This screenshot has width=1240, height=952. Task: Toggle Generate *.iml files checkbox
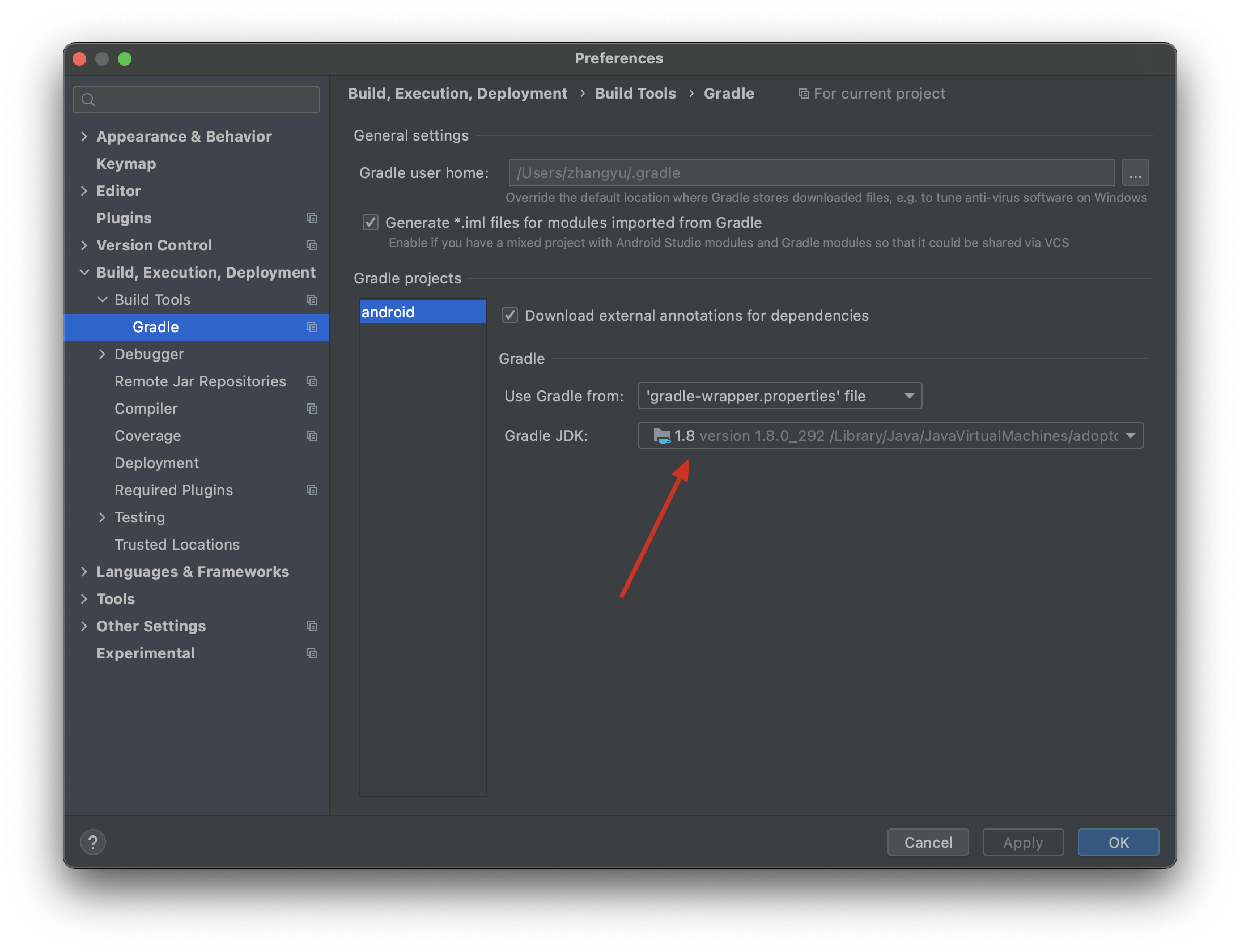click(x=371, y=223)
